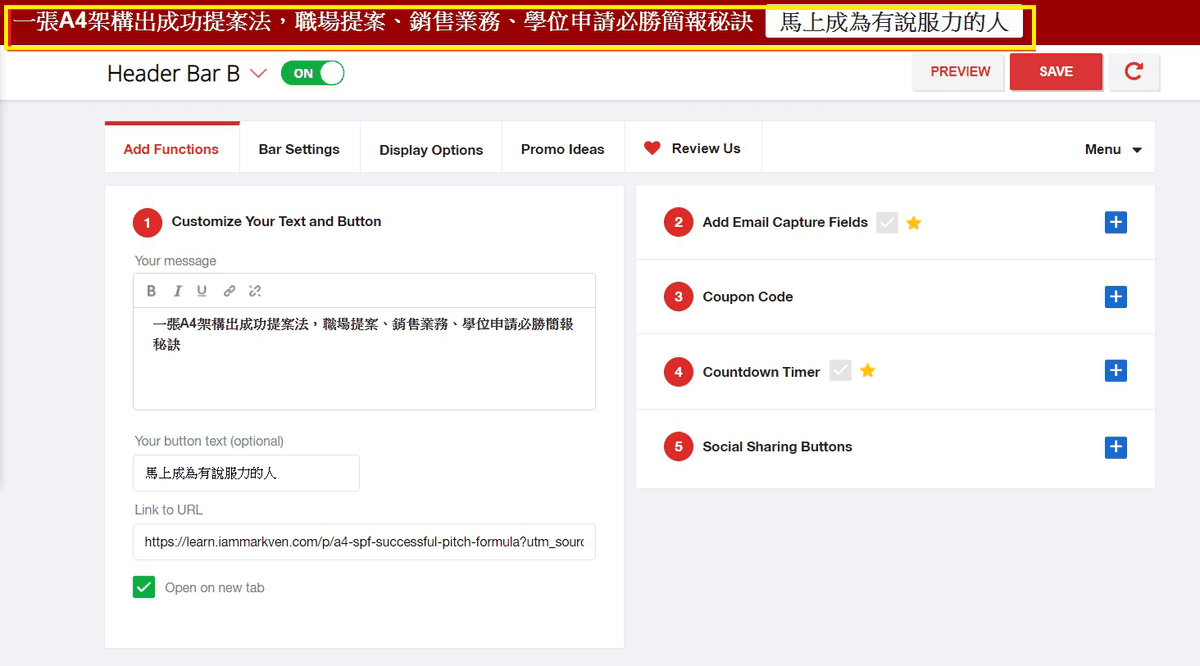Viewport: 1200px width, 666px height.
Task: Open the Display Options tab
Action: pyautogui.click(x=431, y=149)
